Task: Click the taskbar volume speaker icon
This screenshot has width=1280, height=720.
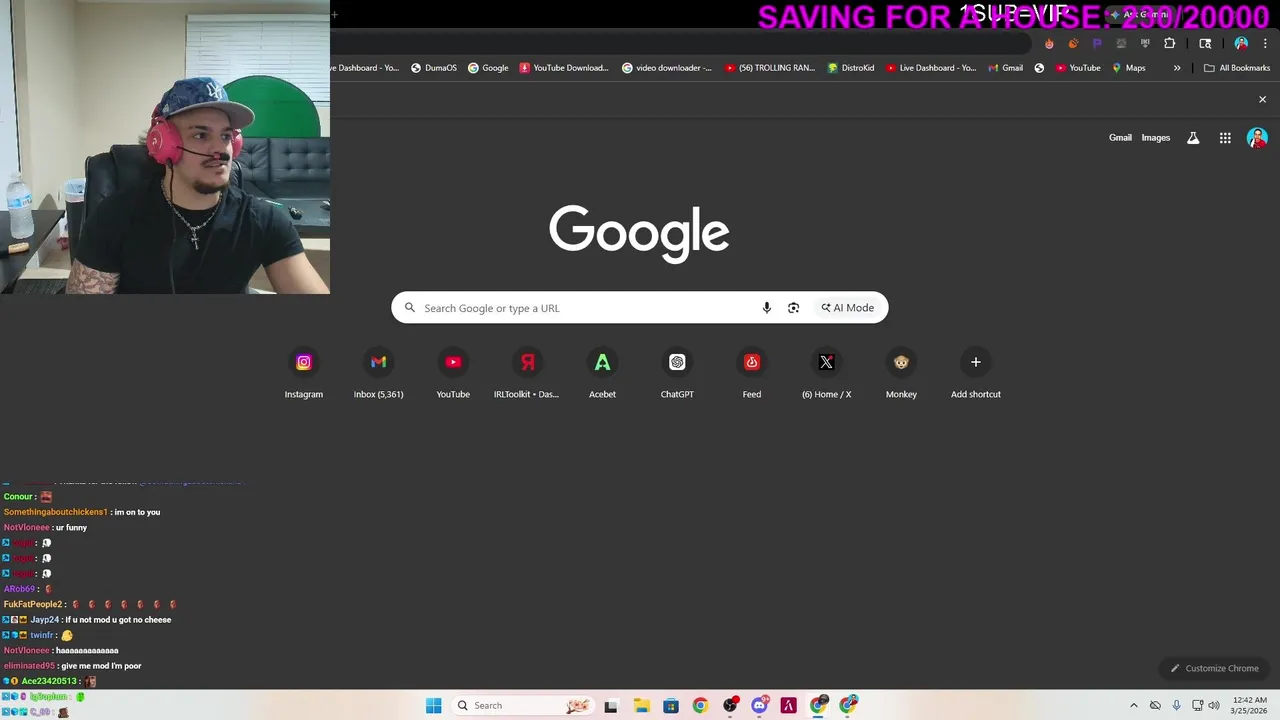Action: click(1214, 706)
